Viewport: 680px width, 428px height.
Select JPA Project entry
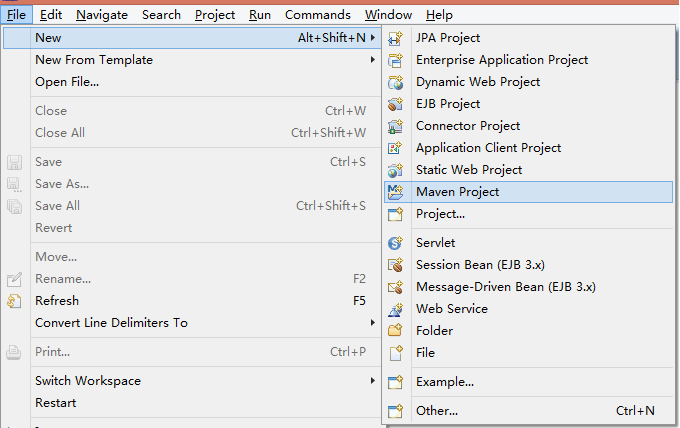click(x=528, y=38)
